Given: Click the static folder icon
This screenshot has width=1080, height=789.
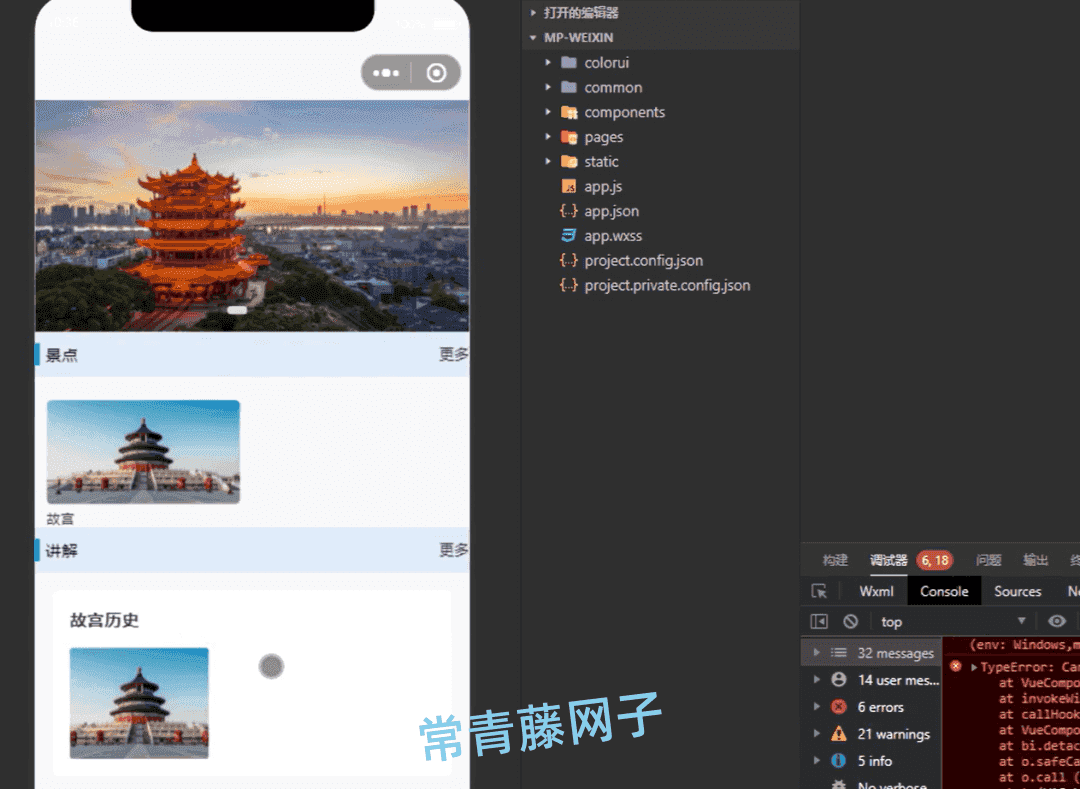Looking at the screenshot, I should pyautogui.click(x=569, y=162).
